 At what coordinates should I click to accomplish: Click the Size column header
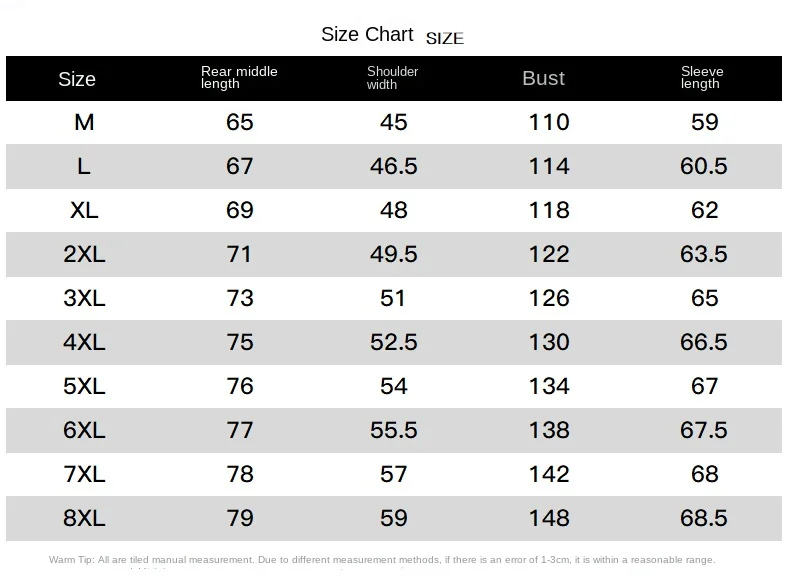point(77,79)
